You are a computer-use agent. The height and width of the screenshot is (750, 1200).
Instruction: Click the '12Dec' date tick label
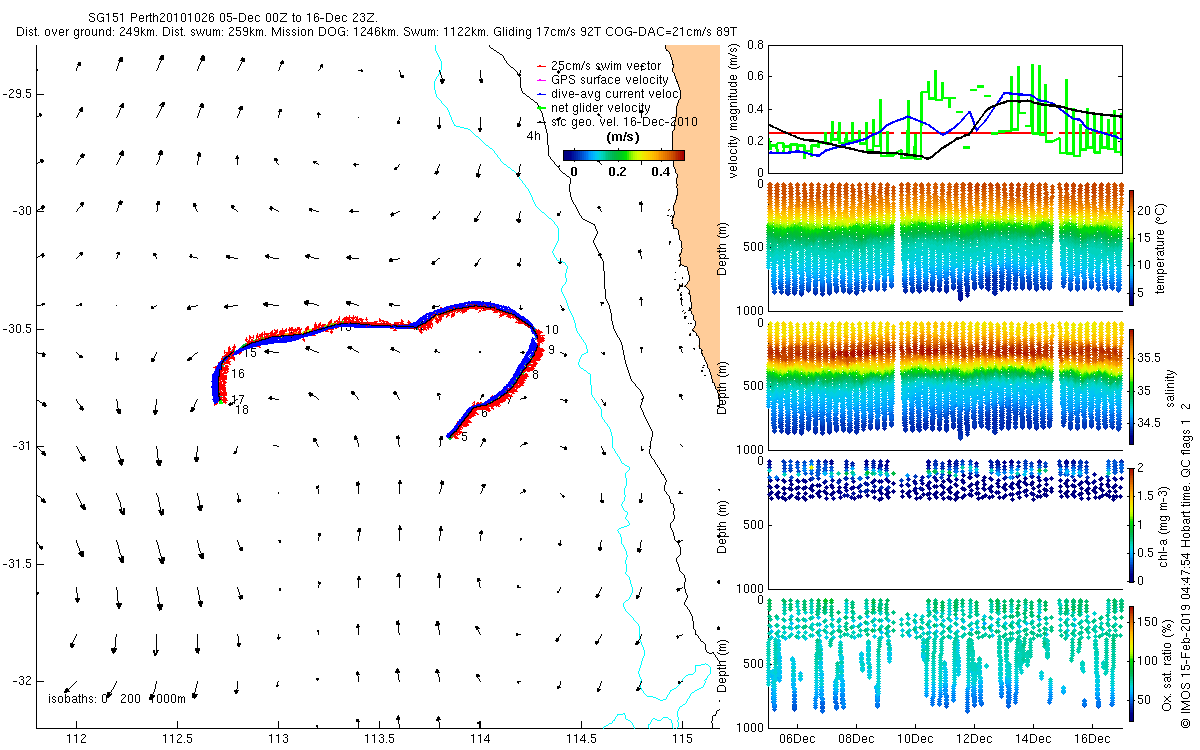[975, 739]
